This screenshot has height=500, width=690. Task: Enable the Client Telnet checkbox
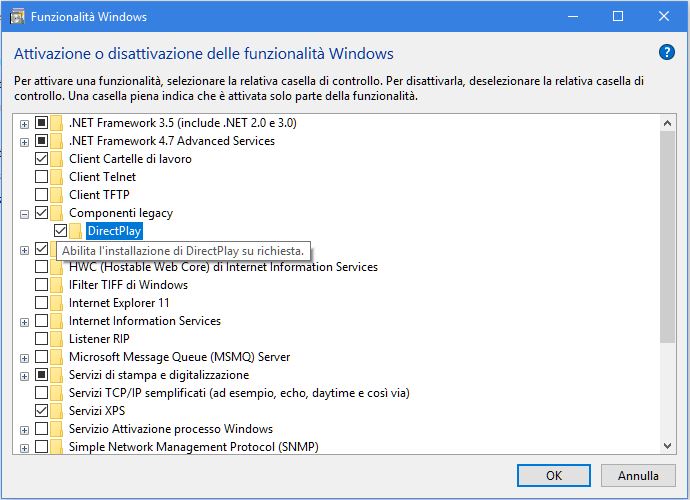(x=41, y=177)
